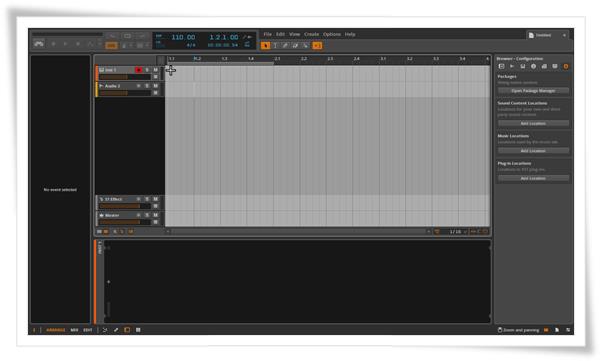Screen dimensions: 600x361
Task: Open the Files browser tab icon
Action: click(x=555, y=66)
